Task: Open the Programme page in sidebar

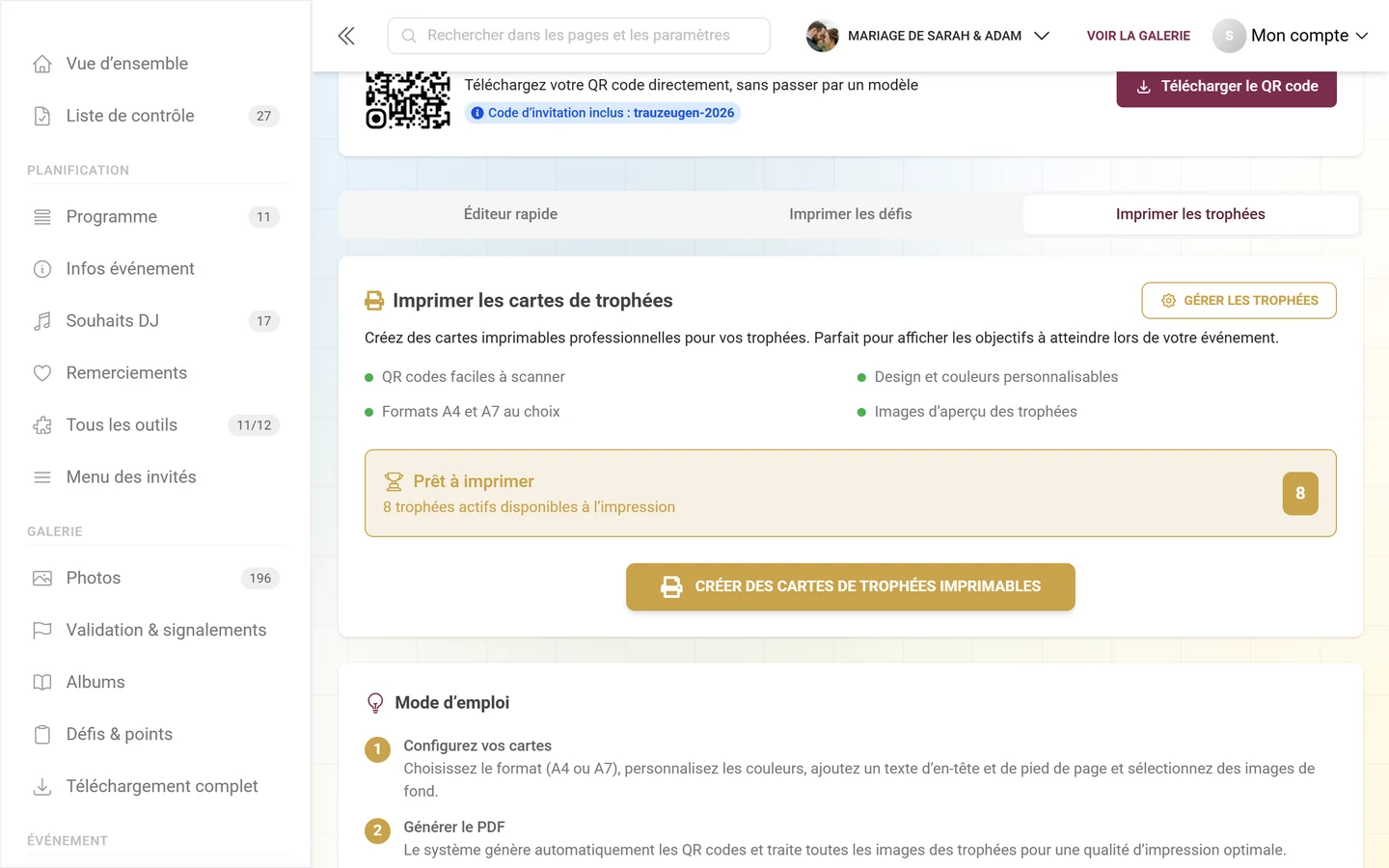Action: [x=156, y=217]
